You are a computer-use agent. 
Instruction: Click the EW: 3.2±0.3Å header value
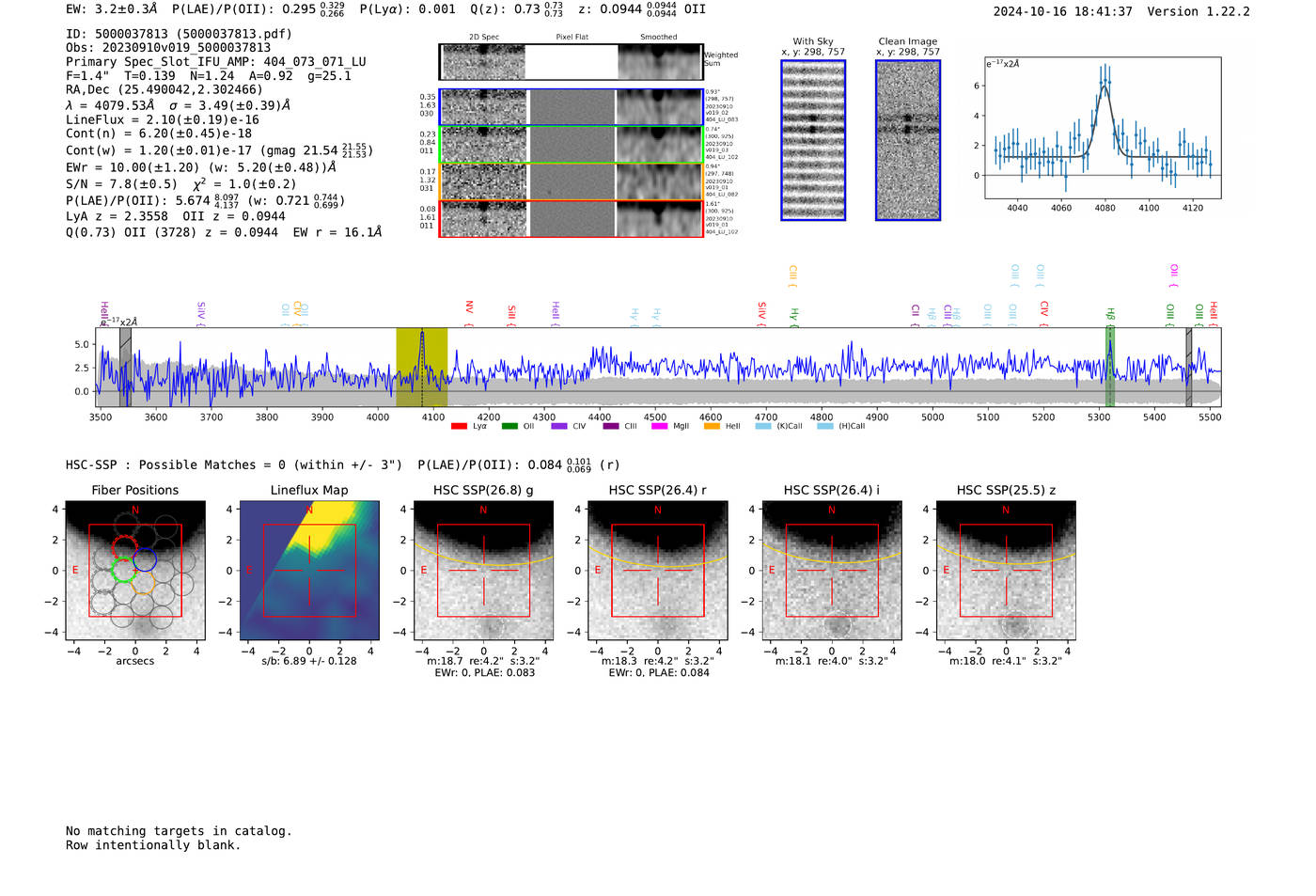[112, 9]
